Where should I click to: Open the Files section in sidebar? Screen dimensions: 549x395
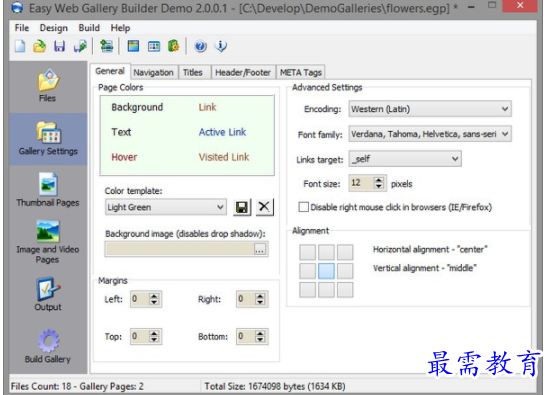pyautogui.click(x=48, y=86)
